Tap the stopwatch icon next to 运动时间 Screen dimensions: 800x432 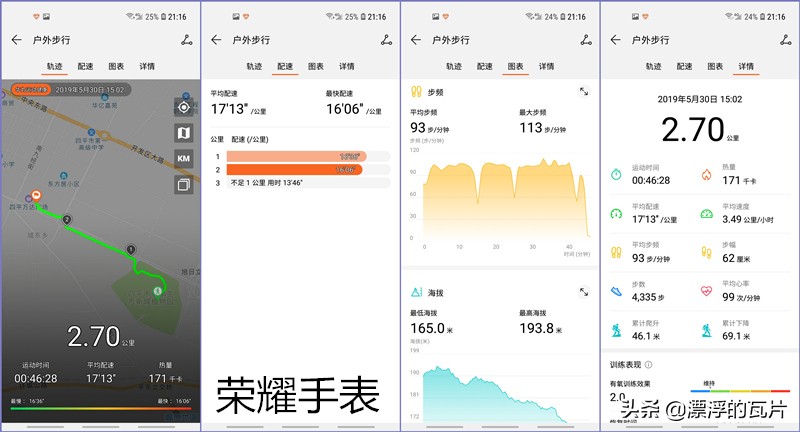coord(616,174)
